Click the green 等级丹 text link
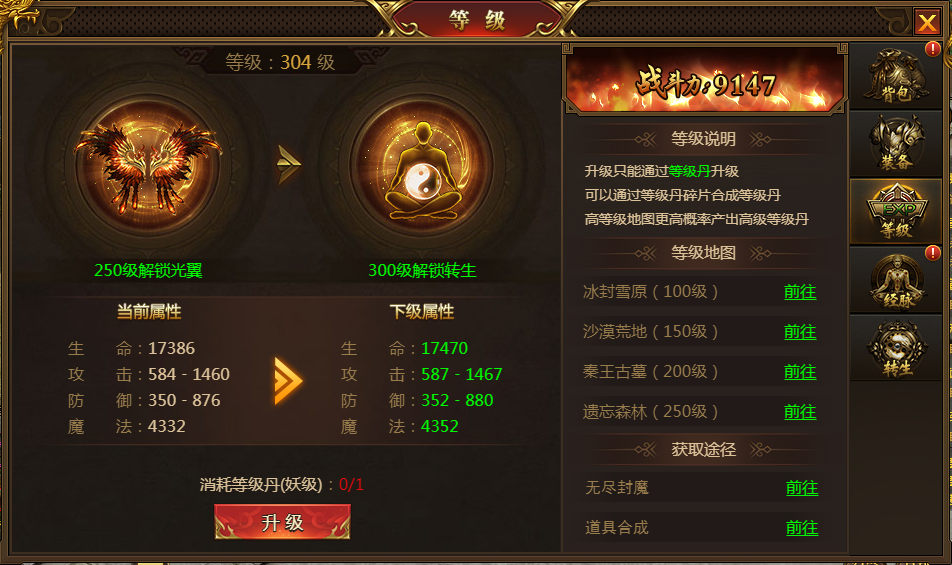 click(689, 171)
